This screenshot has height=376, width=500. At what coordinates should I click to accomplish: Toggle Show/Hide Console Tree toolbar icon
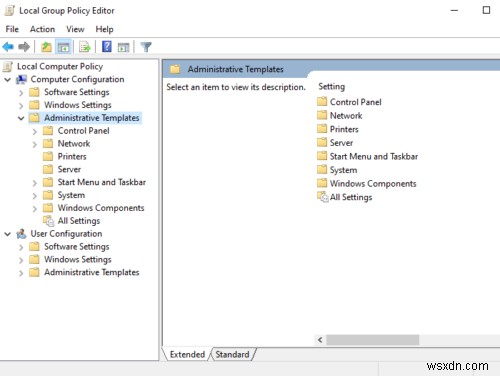[63, 47]
